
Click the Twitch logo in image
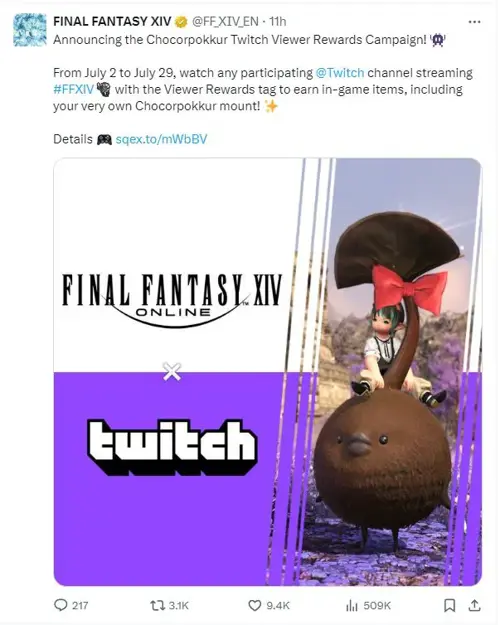172,446
